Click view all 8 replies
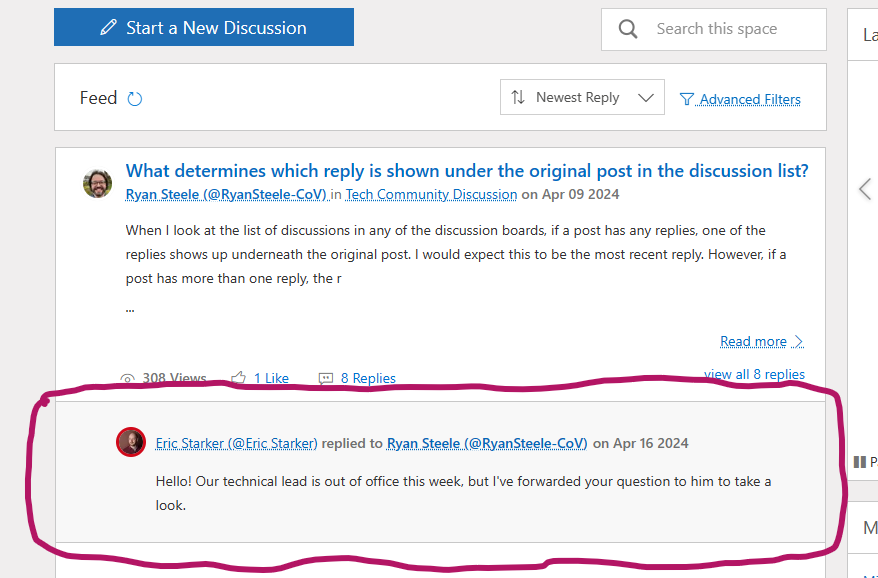Screen dimensions: 878x578 tap(754, 374)
